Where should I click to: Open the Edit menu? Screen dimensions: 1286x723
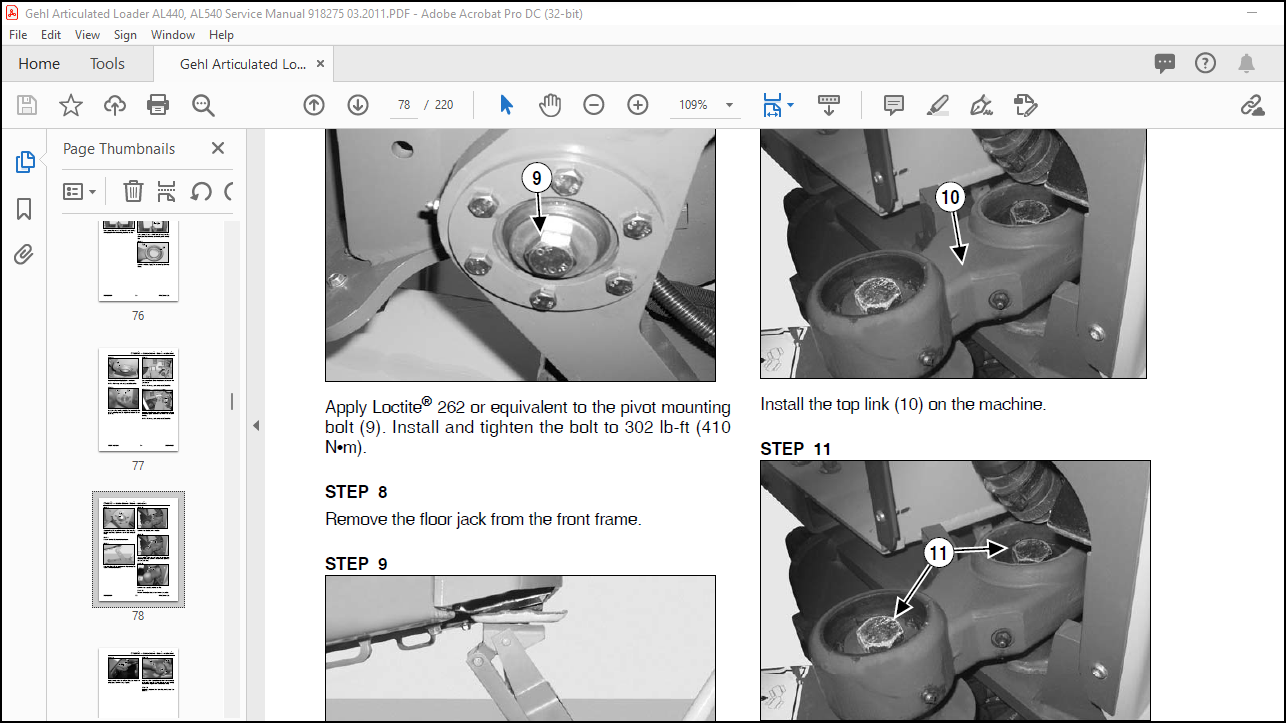(x=51, y=34)
